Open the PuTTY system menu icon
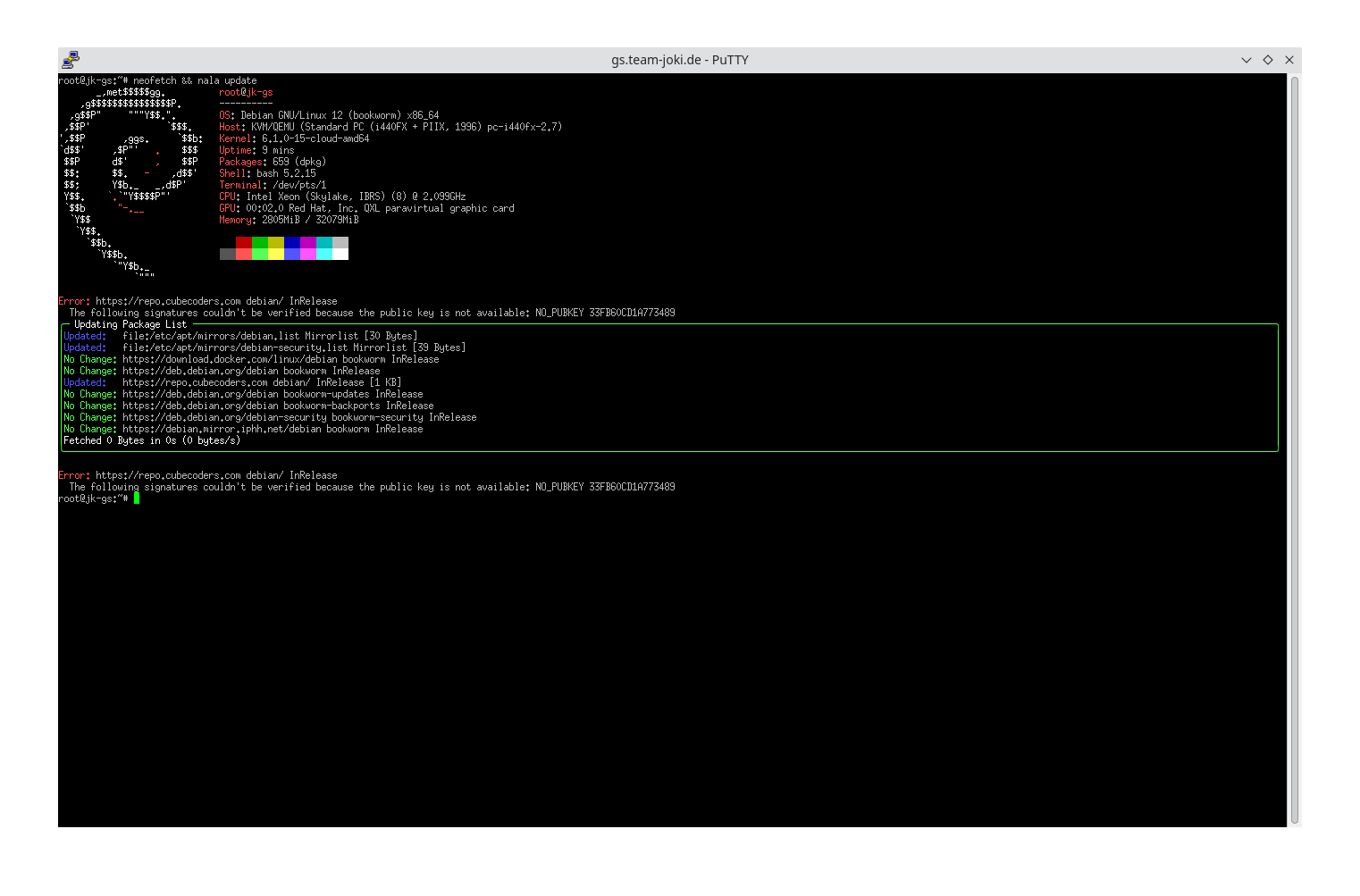Viewport: 1360px width, 896px height. coord(71,60)
